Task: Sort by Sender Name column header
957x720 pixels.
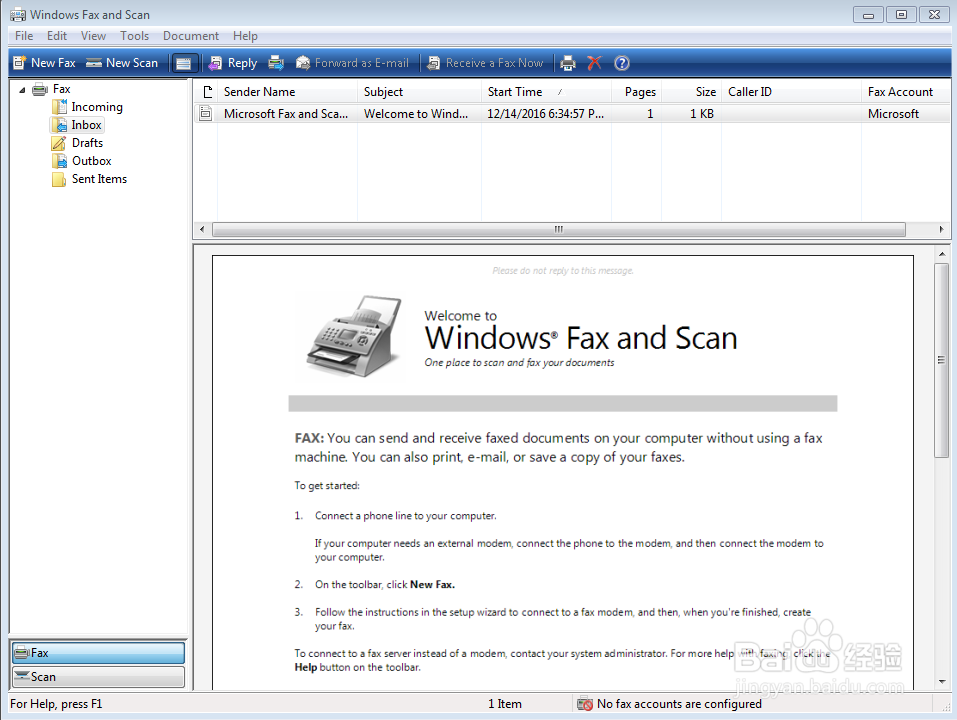Action: [x=287, y=92]
